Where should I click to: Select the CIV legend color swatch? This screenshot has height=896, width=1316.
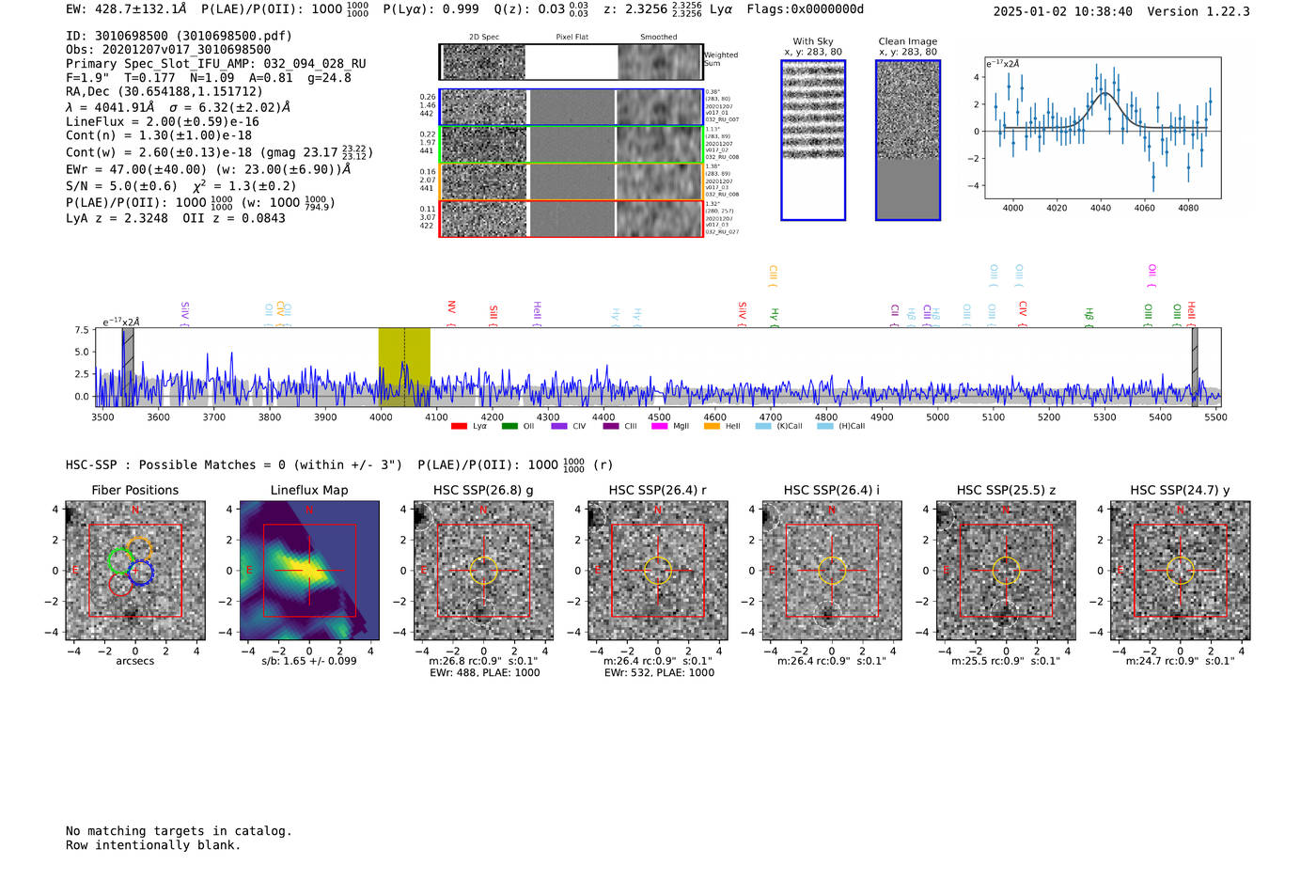(559, 426)
